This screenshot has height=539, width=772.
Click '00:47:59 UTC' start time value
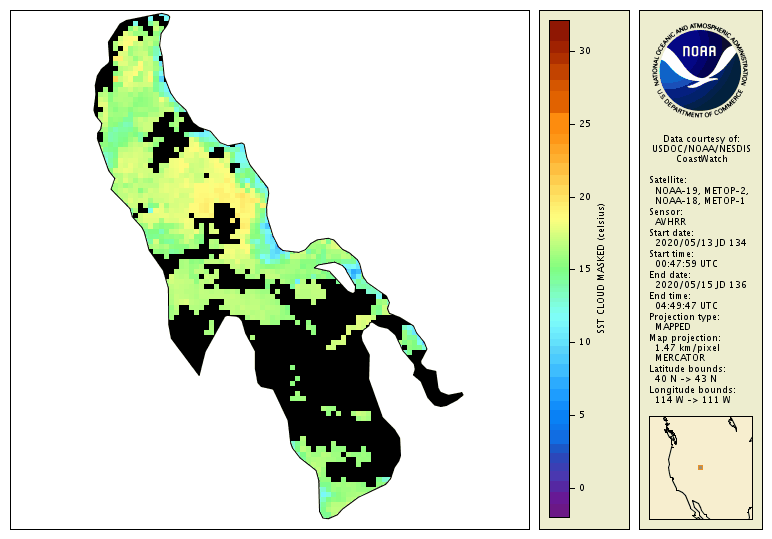click(x=686, y=264)
